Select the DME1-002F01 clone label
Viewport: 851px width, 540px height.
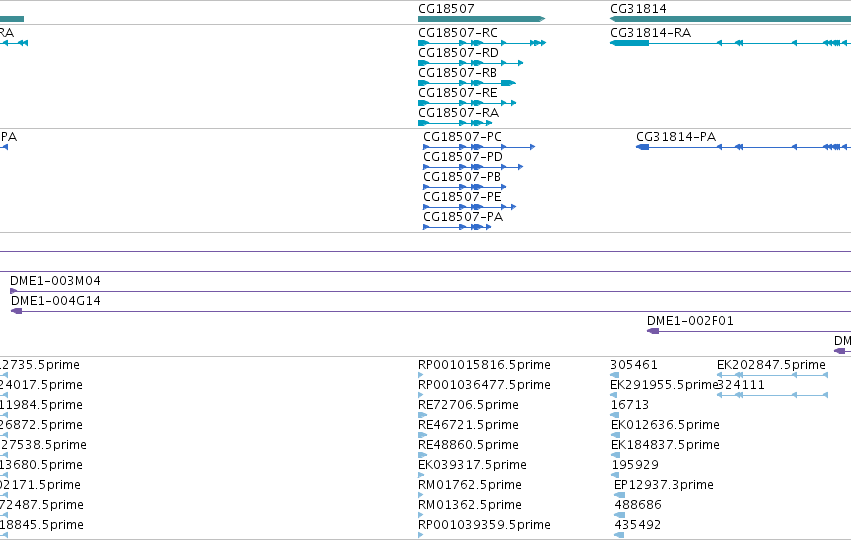[690, 321]
